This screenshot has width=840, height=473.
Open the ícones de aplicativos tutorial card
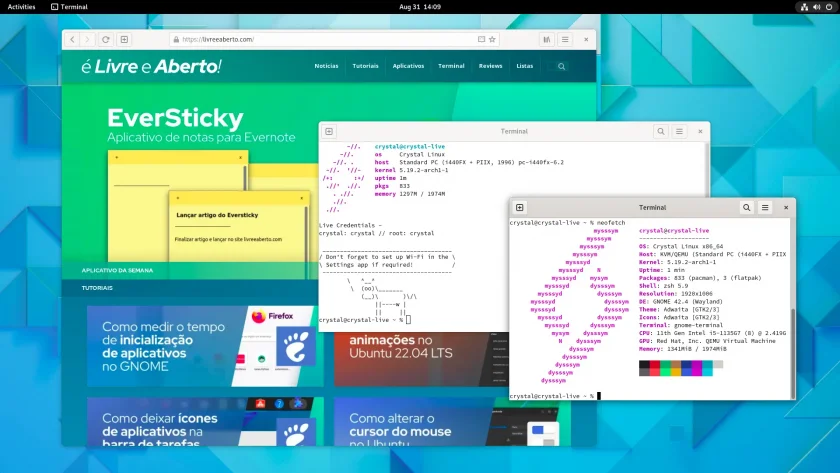pos(205,422)
